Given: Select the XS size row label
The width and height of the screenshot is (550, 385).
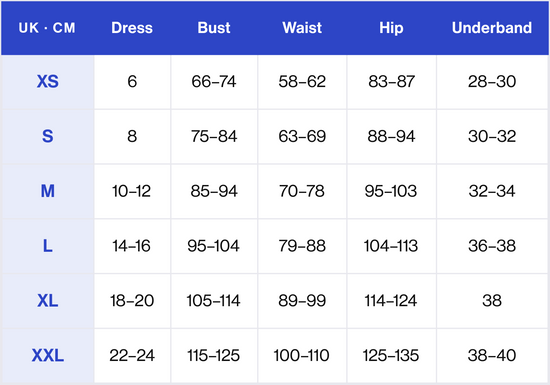Looking at the screenshot, I should [x=48, y=81].
